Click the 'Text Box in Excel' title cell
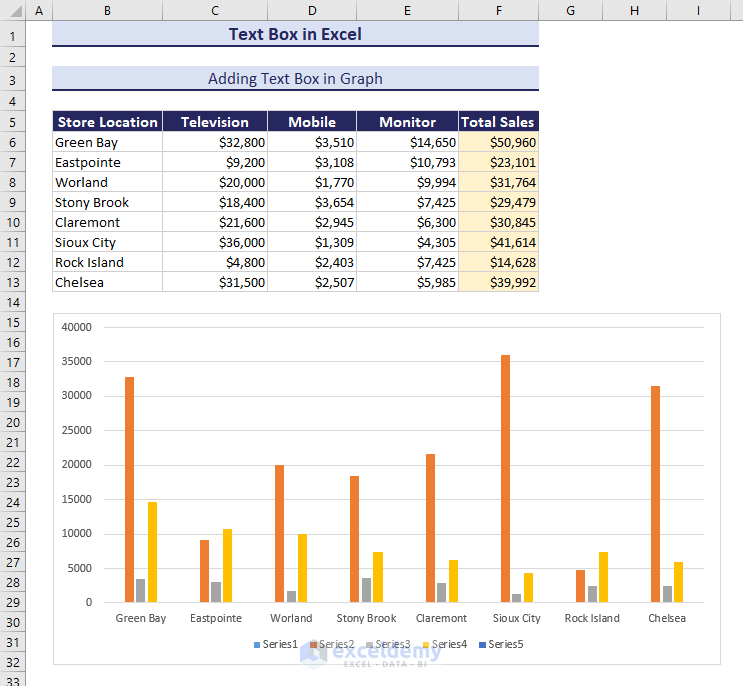 [x=295, y=34]
